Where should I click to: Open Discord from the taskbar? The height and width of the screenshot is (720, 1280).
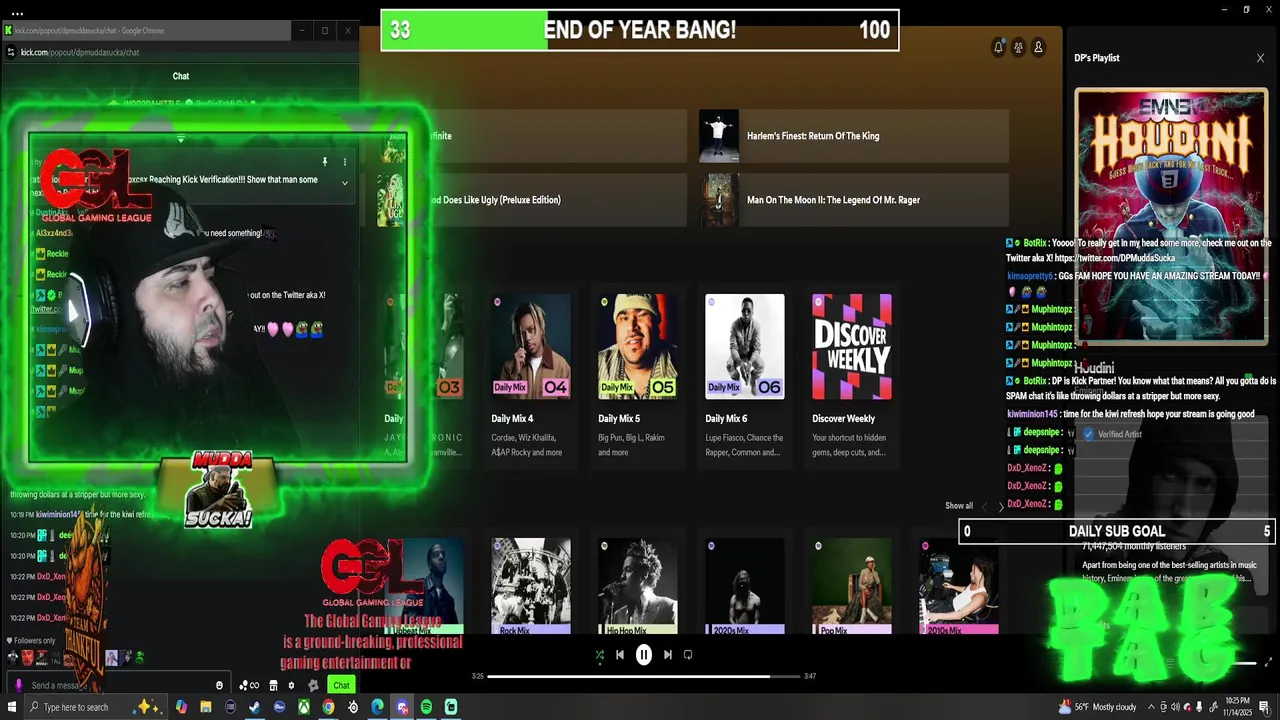click(402, 707)
